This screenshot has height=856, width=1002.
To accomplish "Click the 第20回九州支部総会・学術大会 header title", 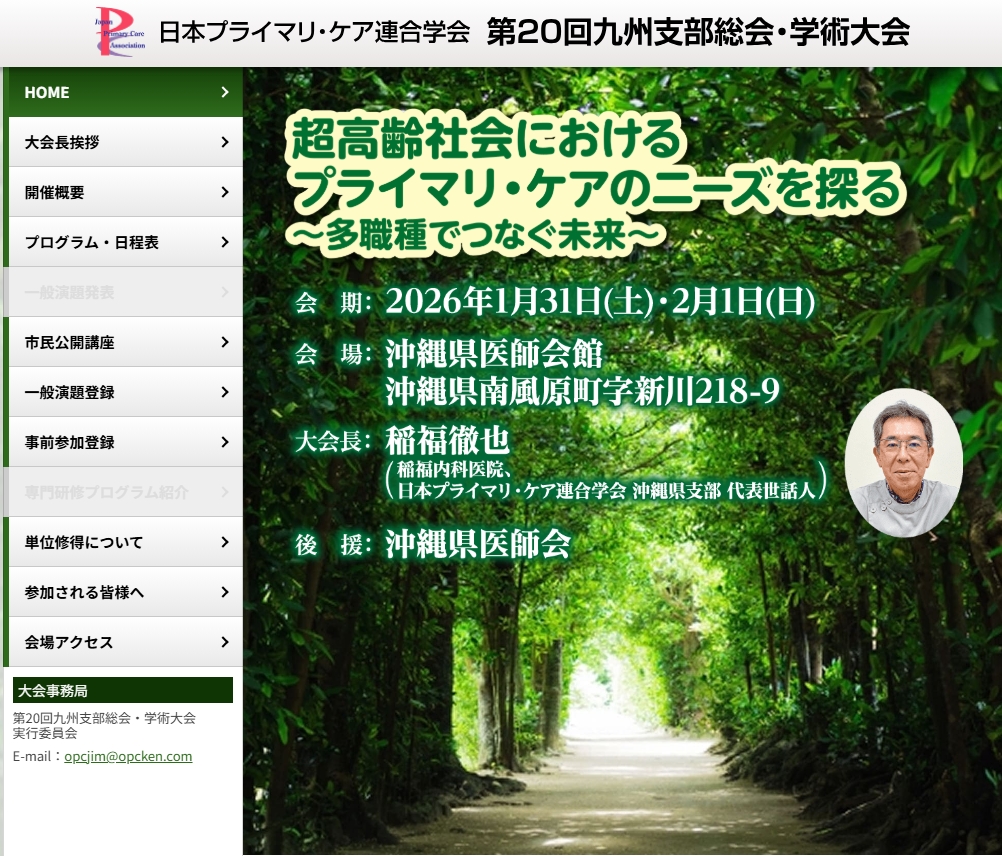I will (698, 32).
